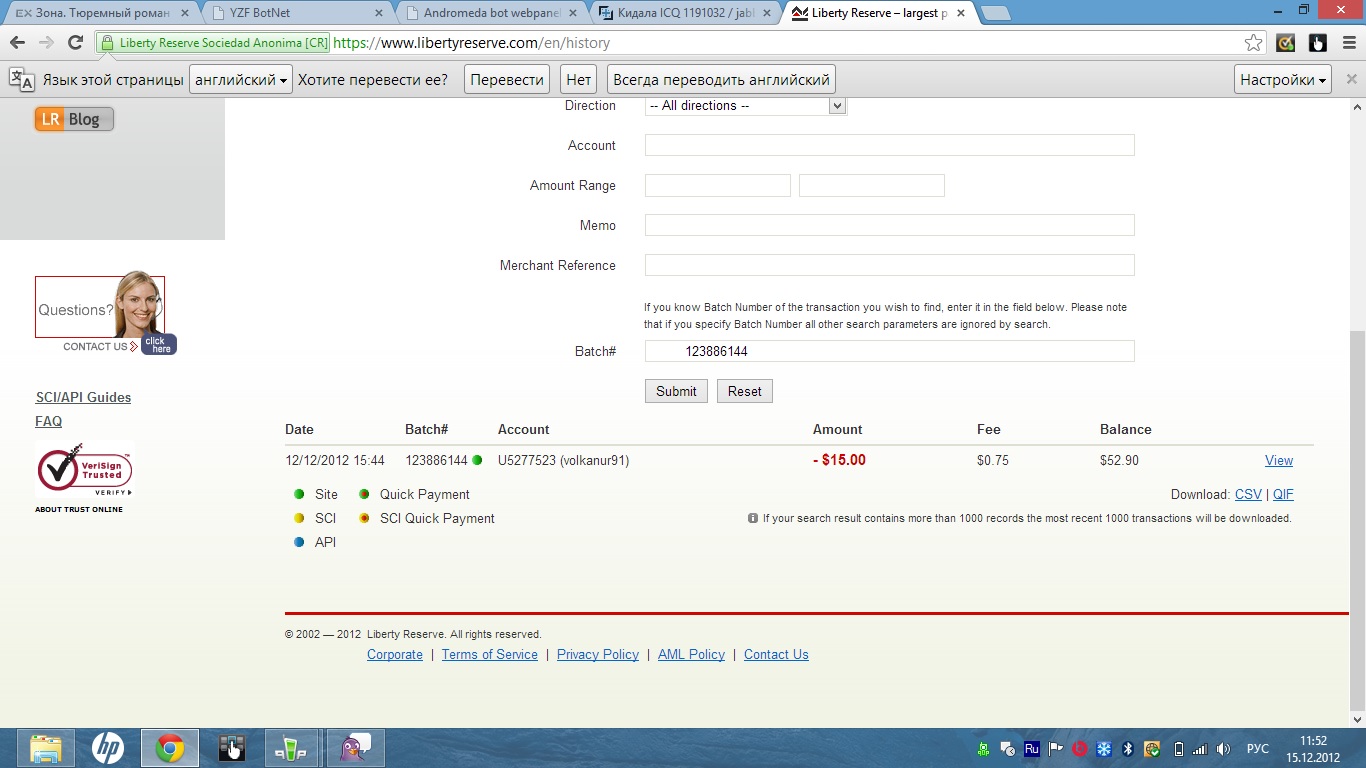Open the SCI/API Guides link
Viewport: 1366px width, 768px height.
coord(83,397)
